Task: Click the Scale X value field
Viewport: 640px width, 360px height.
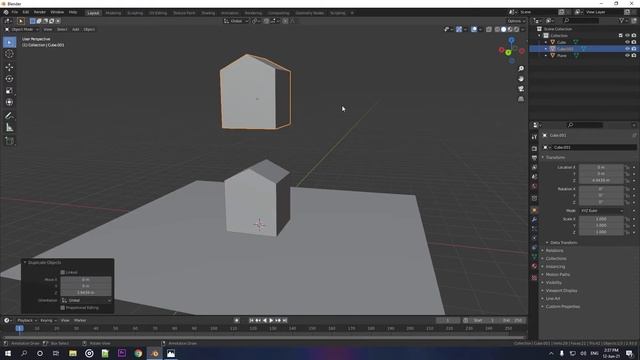Action: 602,219
